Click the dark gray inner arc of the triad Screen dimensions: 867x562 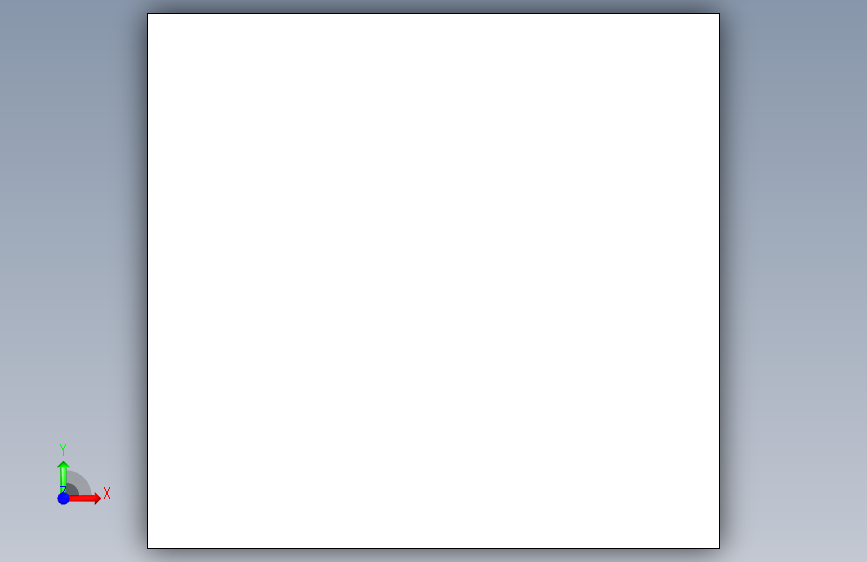[72, 490]
